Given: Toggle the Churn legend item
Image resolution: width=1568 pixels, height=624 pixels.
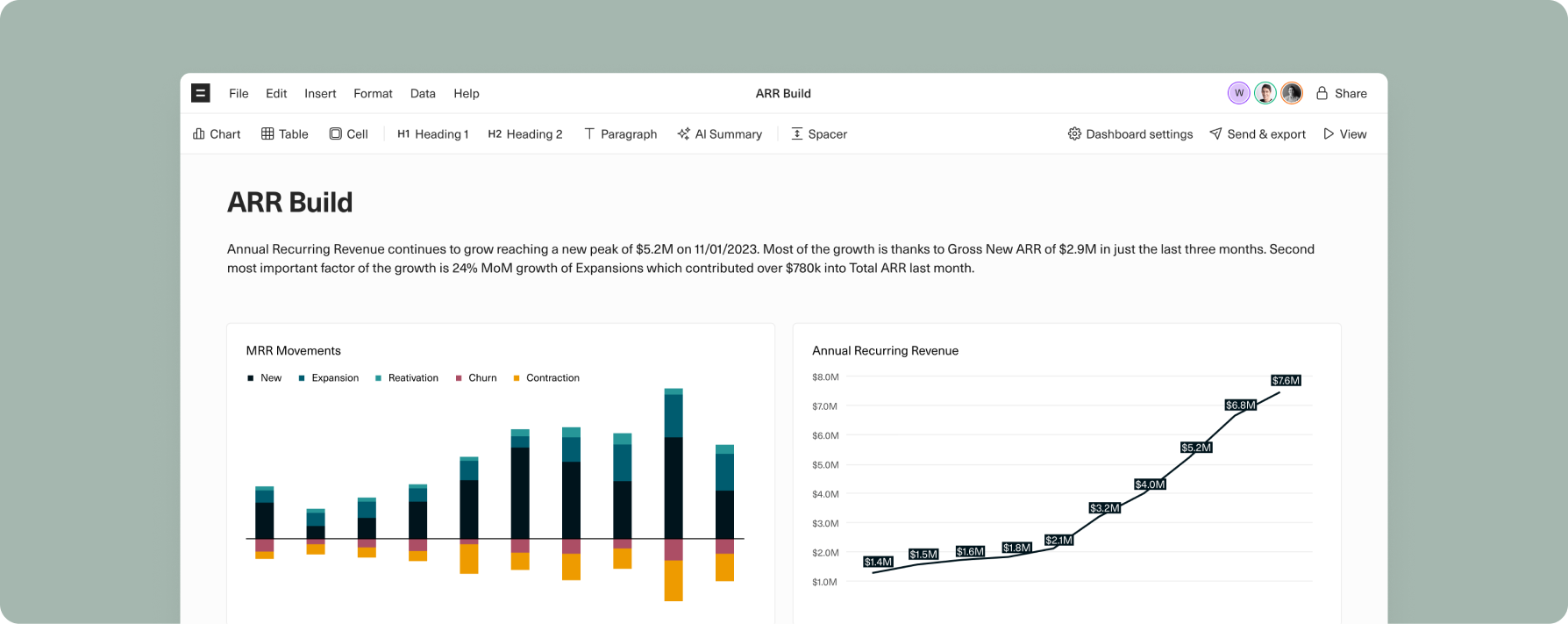Looking at the screenshot, I should (476, 378).
